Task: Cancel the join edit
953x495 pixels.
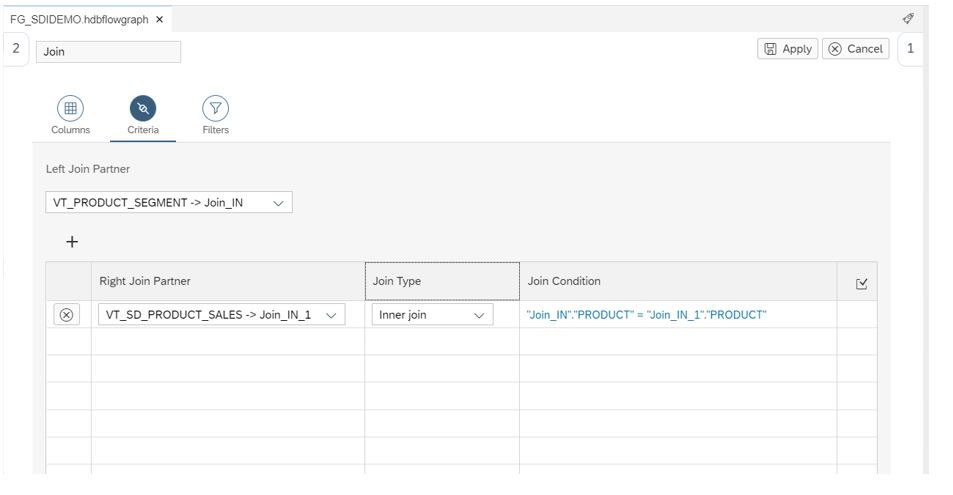Action: pyautogui.click(x=856, y=49)
